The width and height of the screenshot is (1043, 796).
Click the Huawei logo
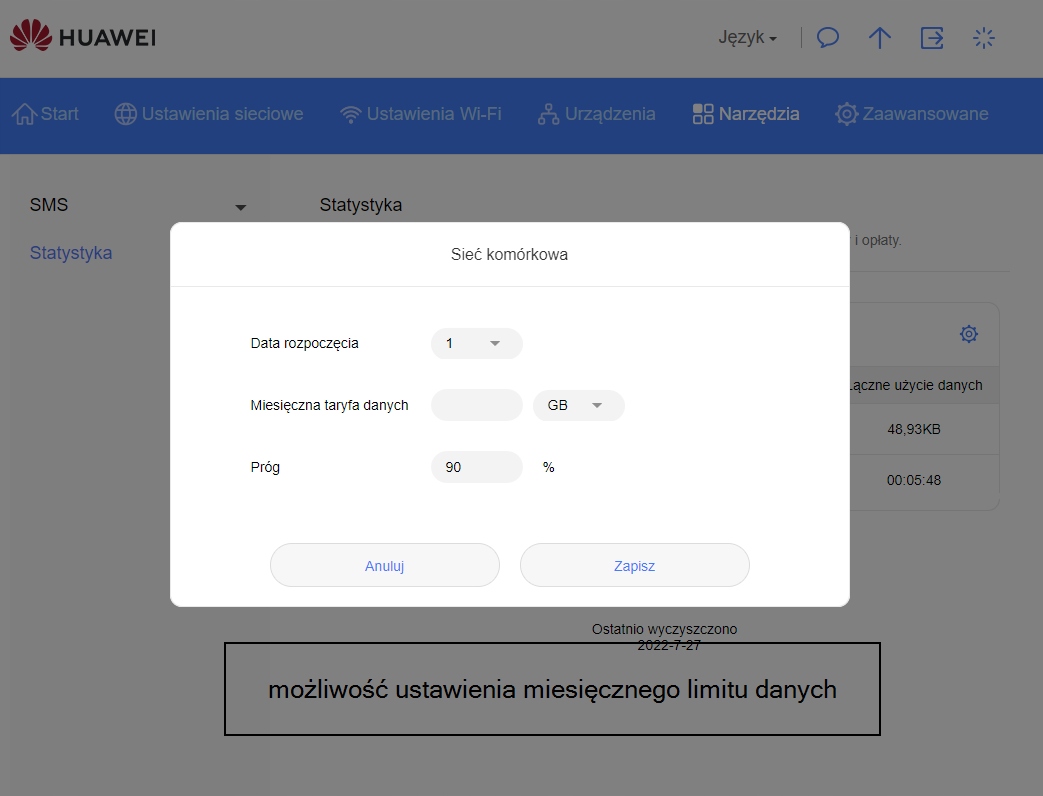tap(82, 38)
